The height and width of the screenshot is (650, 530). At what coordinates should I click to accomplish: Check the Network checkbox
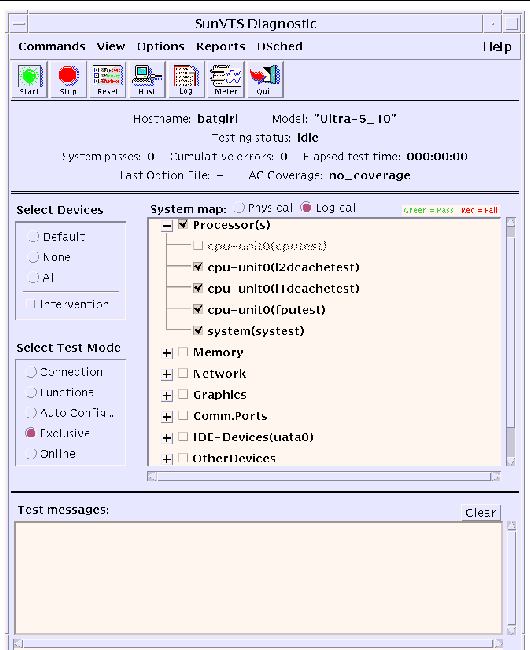[x=183, y=373]
